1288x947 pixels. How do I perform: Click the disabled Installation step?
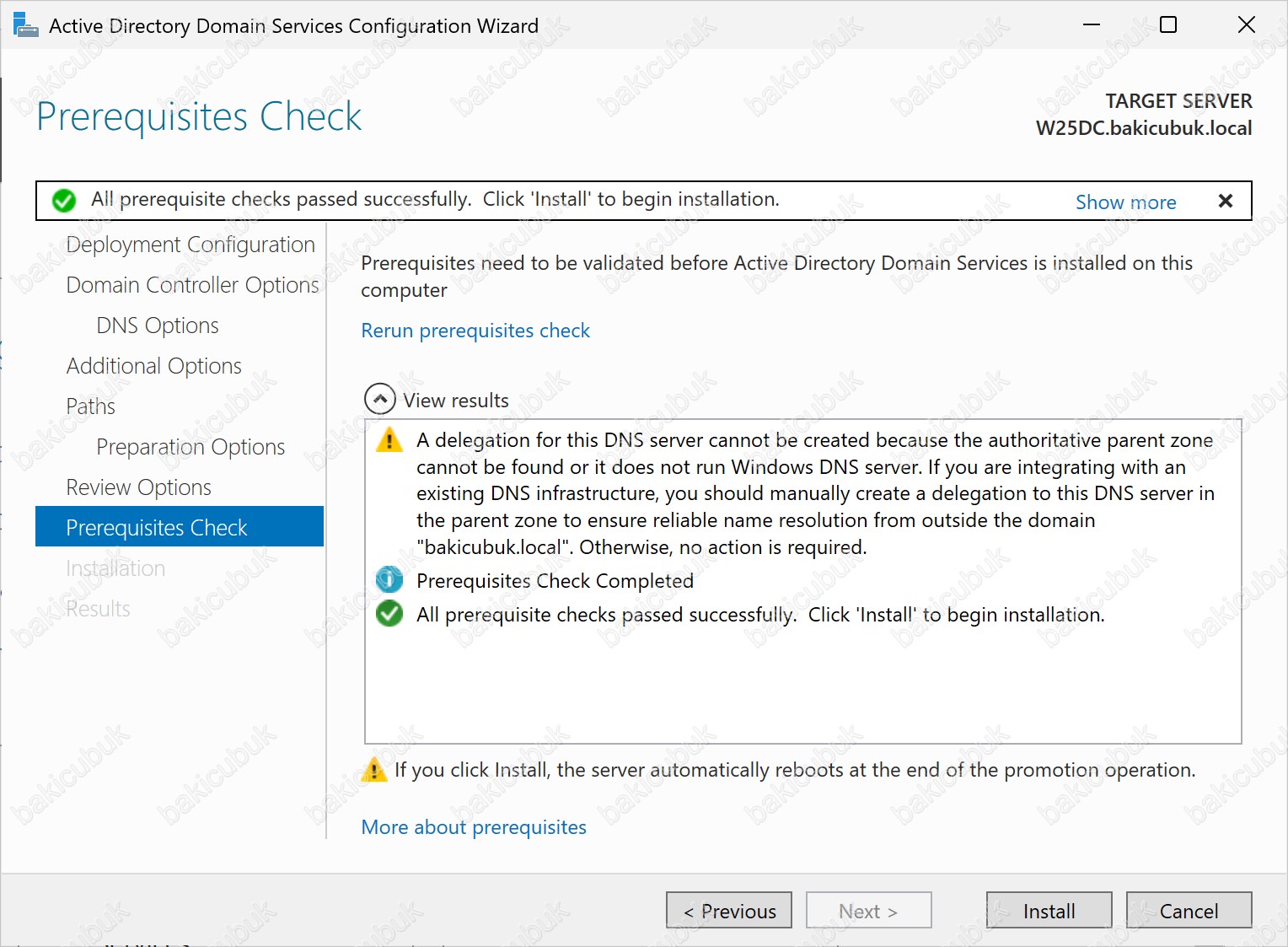[115, 568]
